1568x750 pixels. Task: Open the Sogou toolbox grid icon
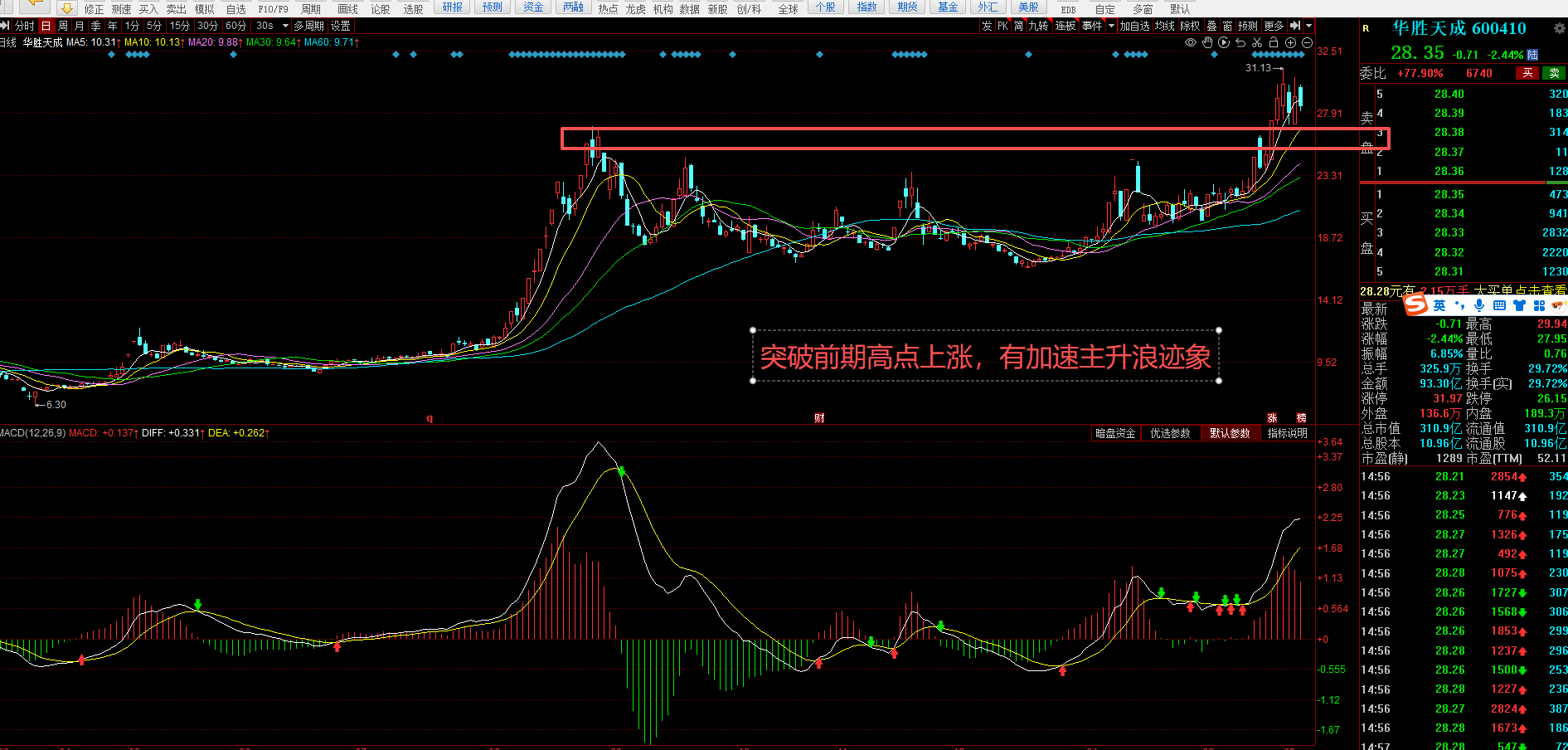pos(1539,305)
